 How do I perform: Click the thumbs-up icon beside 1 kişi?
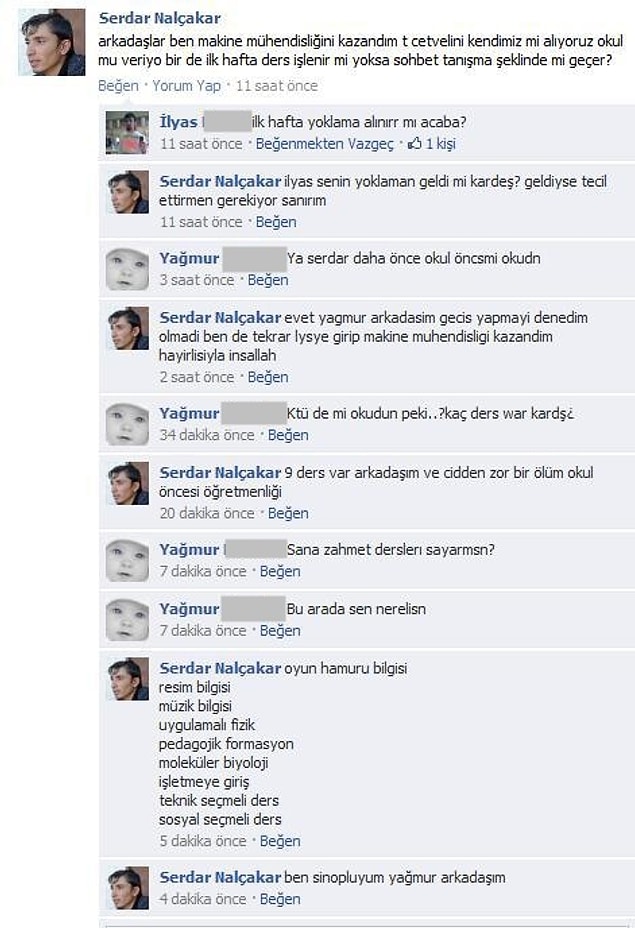point(415,143)
